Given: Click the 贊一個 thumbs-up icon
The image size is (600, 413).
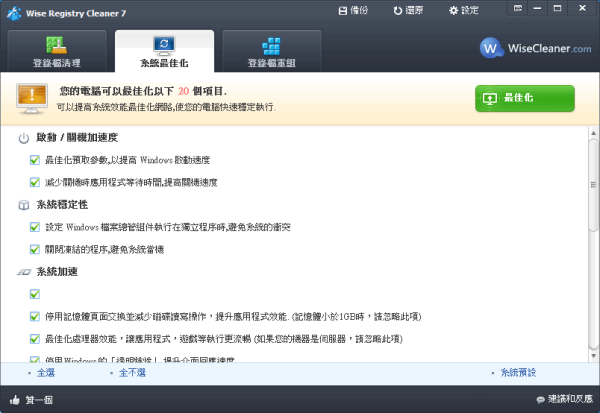Looking at the screenshot, I should point(15,400).
